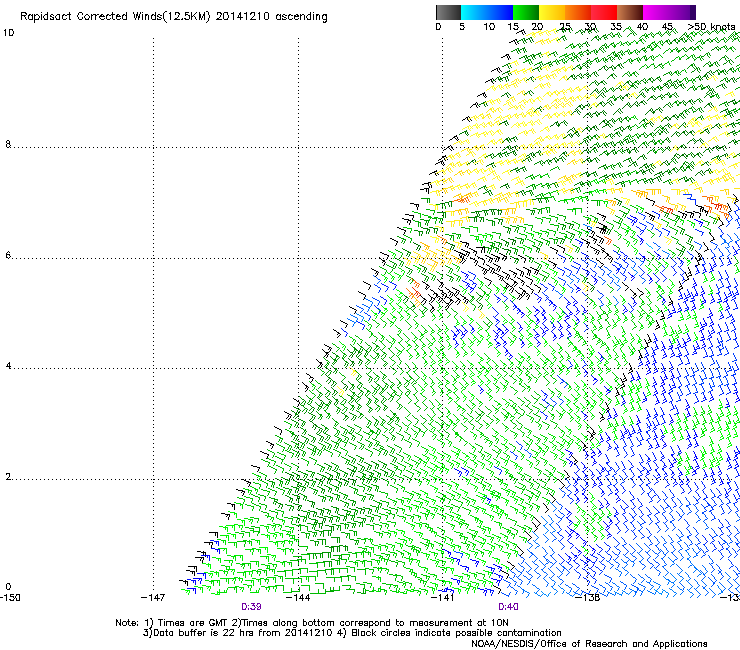This screenshot has width=740, height=650.
Task: Click the purple time marker 'D:39'
Action: [x=251, y=607]
